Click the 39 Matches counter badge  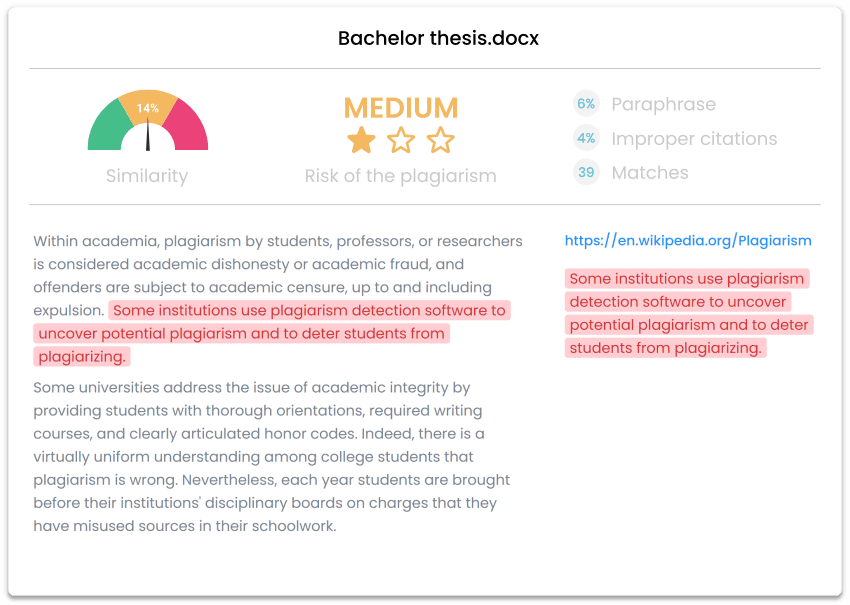586,172
